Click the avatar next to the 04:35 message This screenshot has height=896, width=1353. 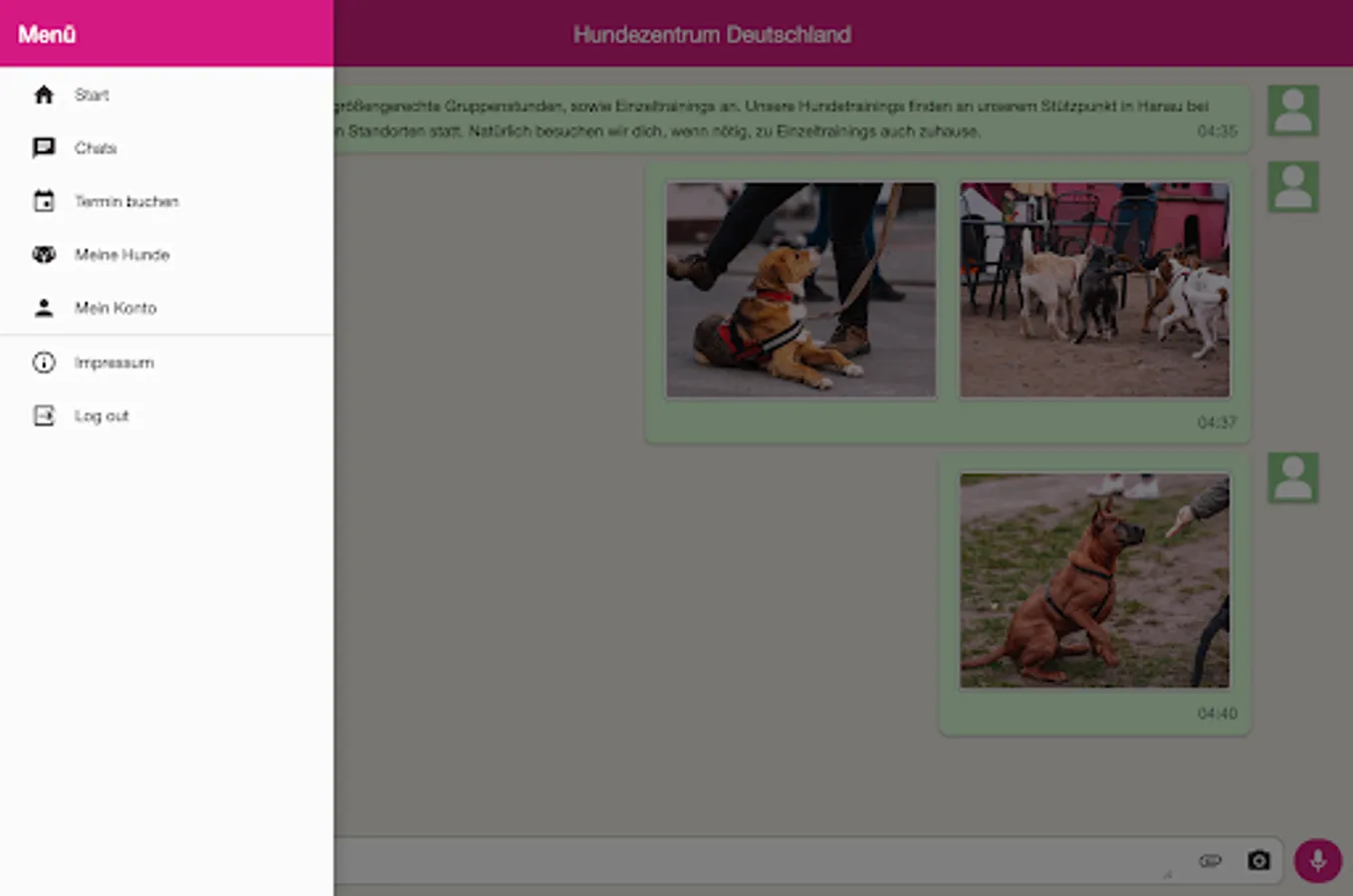coord(1292,111)
